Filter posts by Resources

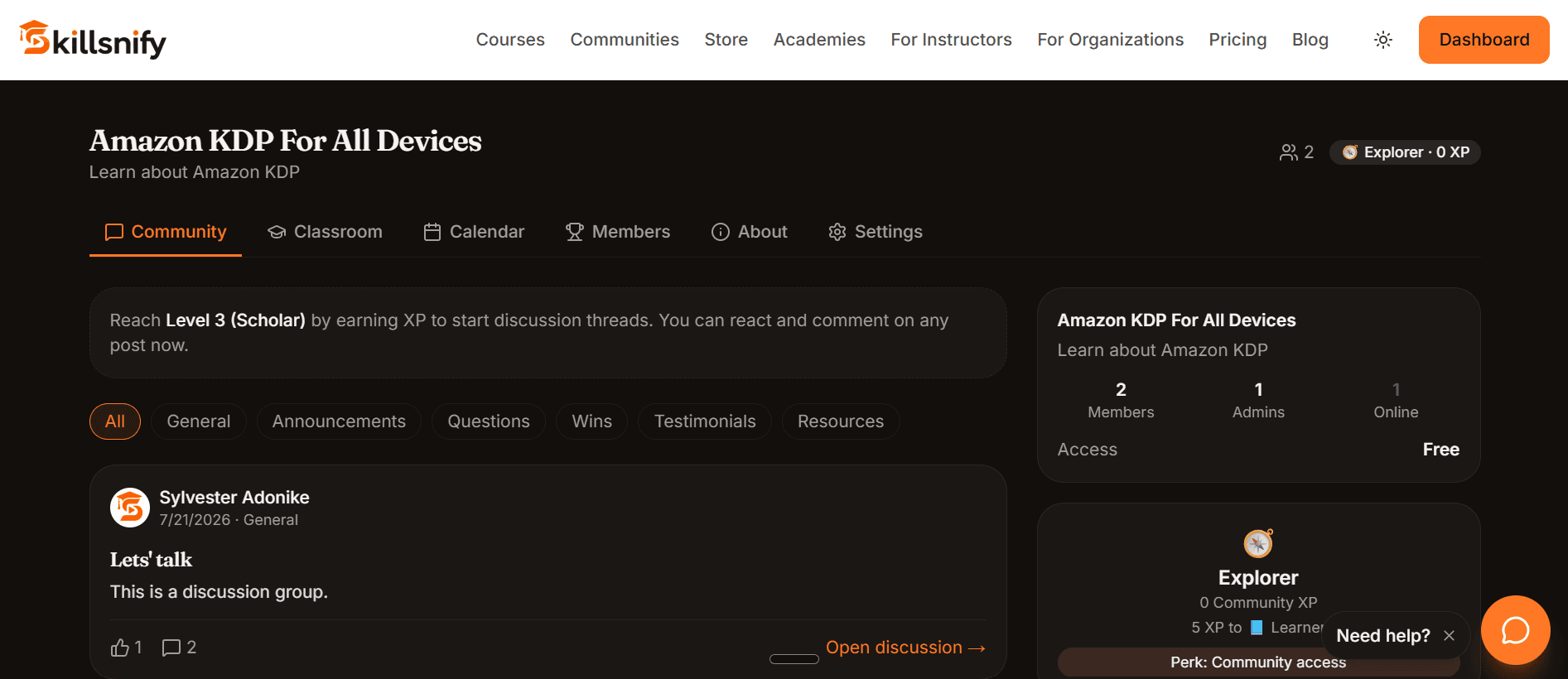841,421
